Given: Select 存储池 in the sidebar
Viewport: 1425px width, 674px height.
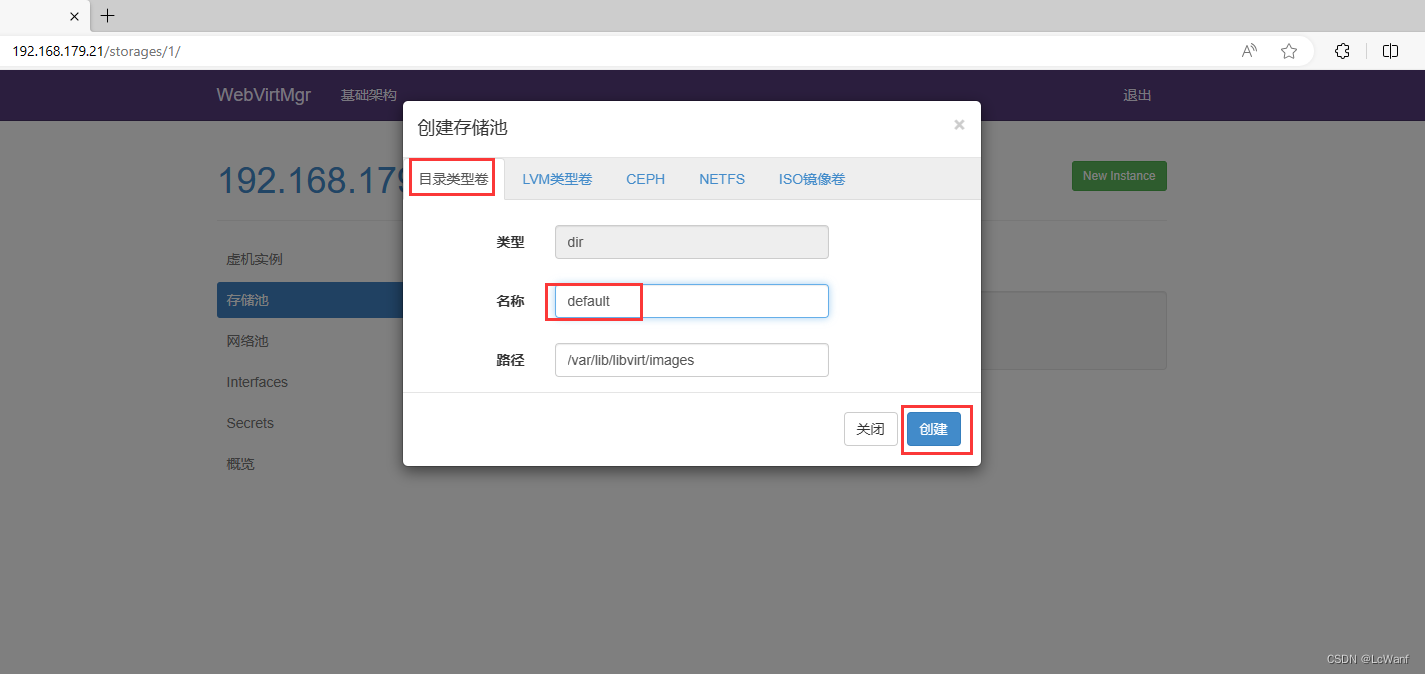Looking at the screenshot, I should click(x=310, y=300).
